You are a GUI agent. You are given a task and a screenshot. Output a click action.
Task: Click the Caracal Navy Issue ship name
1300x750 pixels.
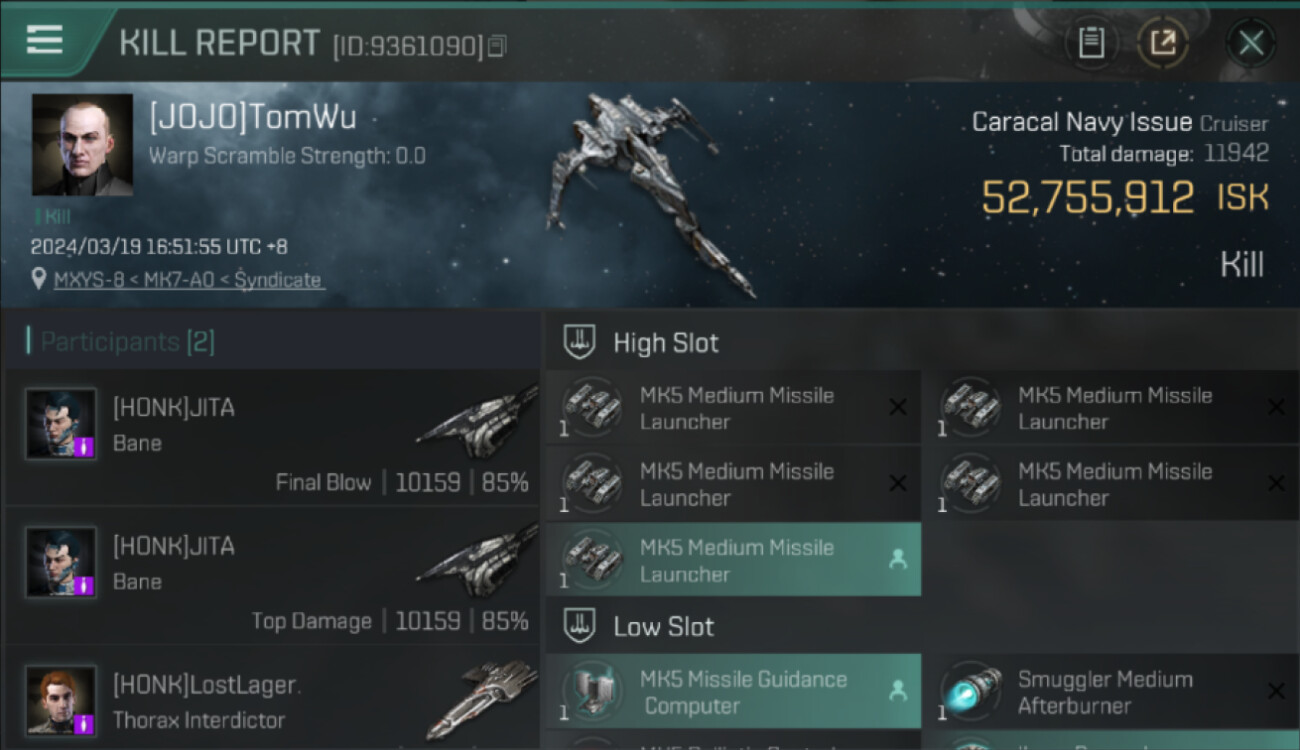(x=1082, y=122)
